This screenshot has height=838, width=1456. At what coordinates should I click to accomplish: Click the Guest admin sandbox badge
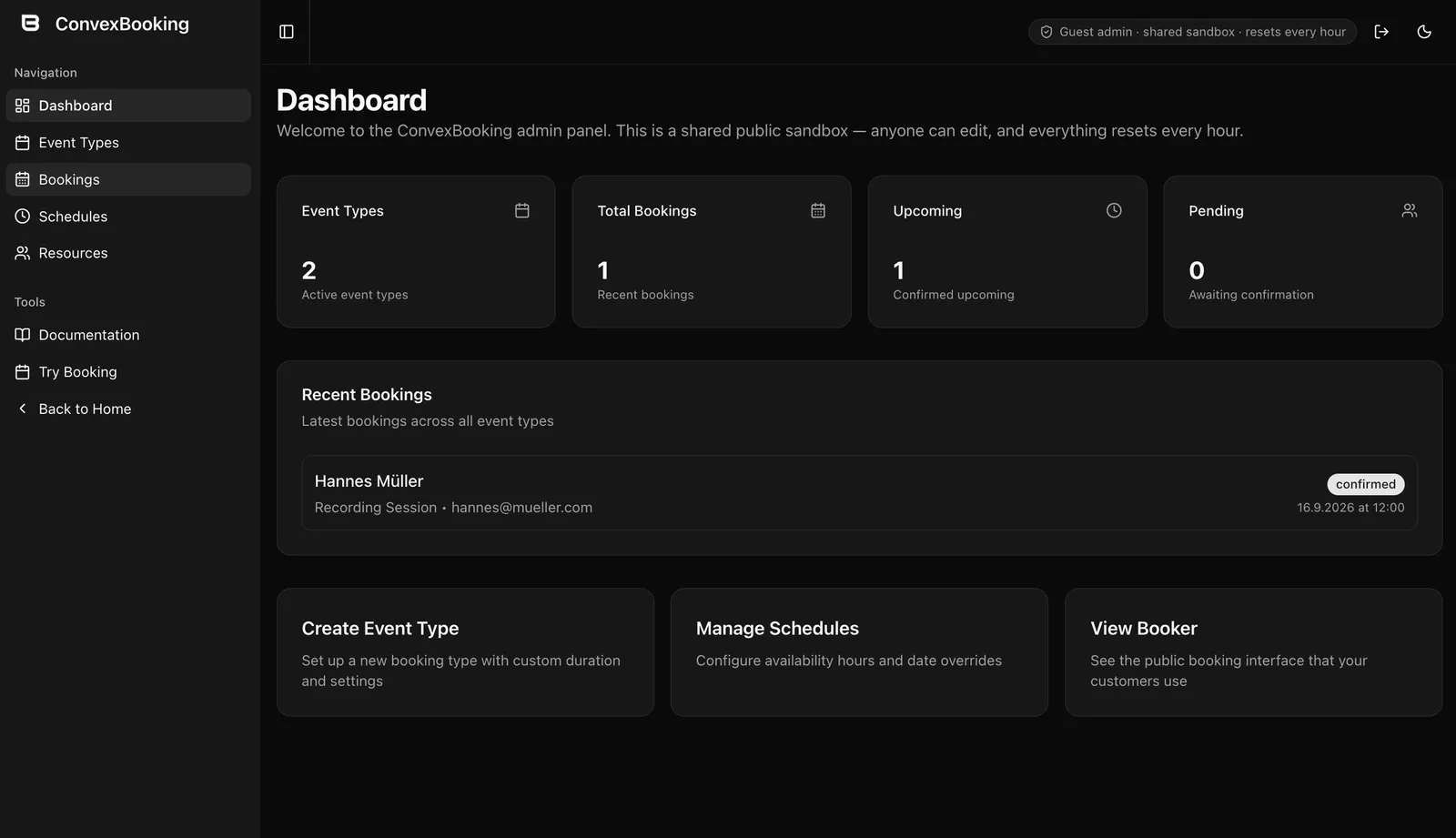point(1192,32)
